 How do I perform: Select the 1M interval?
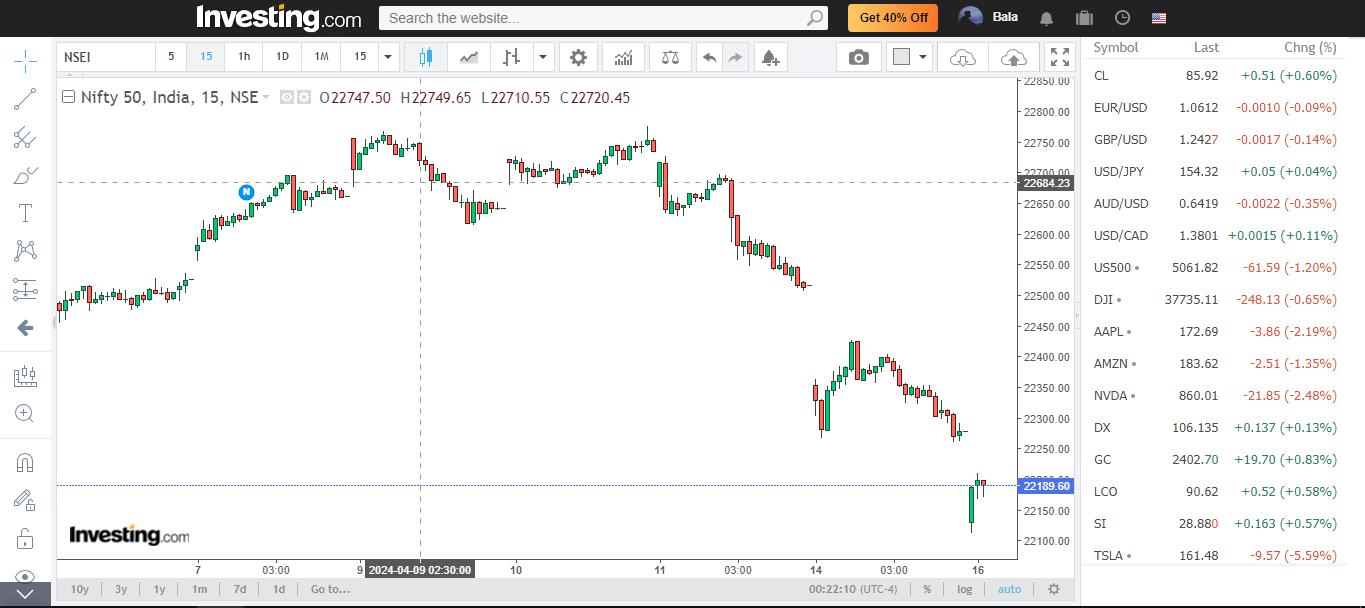(321, 57)
